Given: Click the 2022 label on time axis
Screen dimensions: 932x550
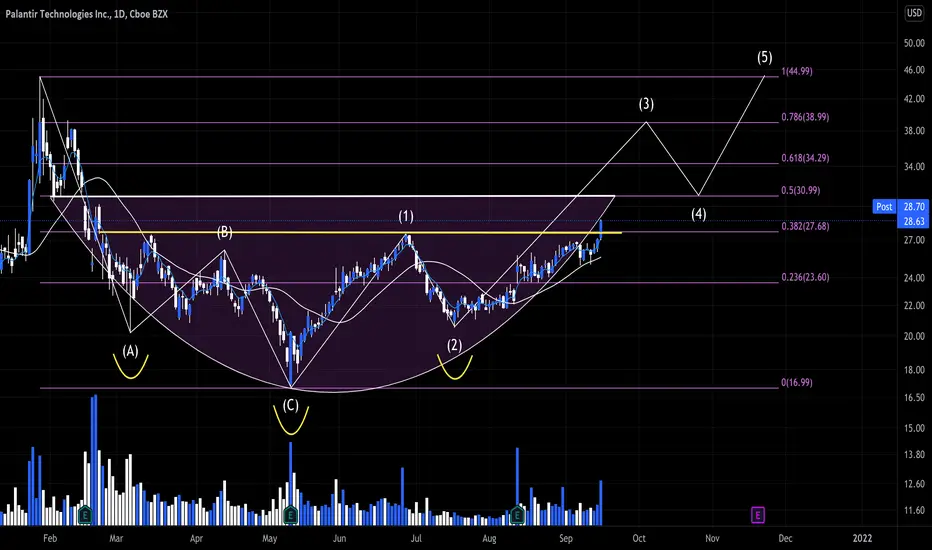Looking at the screenshot, I should [x=862, y=538].
